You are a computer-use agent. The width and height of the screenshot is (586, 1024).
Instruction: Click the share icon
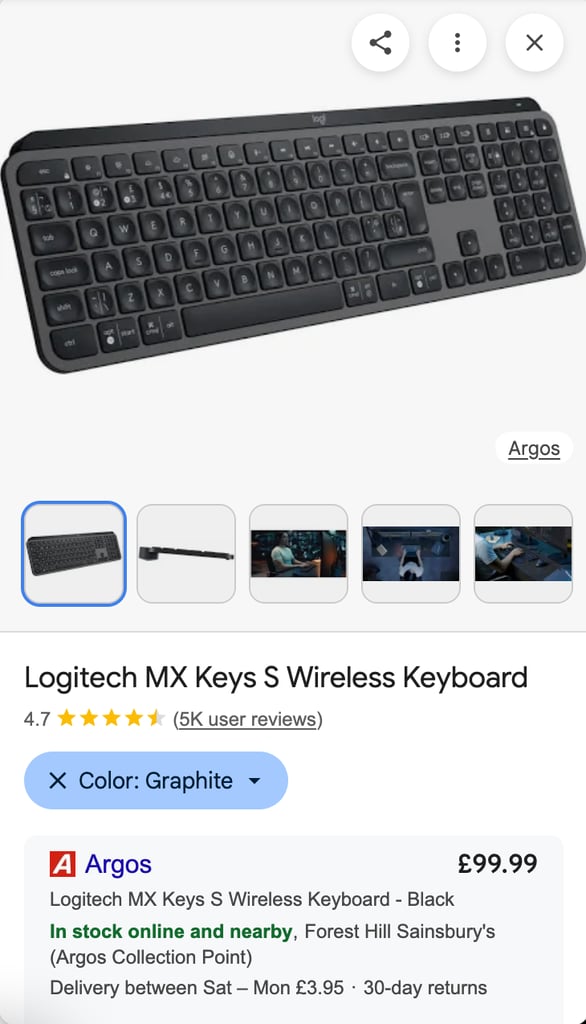(x=380, y=42)
